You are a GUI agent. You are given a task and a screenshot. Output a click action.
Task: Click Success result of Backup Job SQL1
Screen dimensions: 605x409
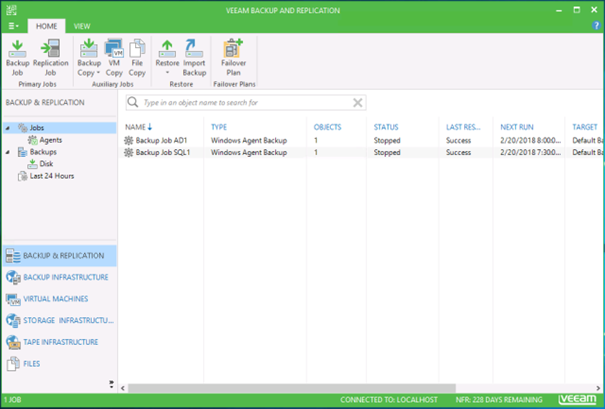458,152
